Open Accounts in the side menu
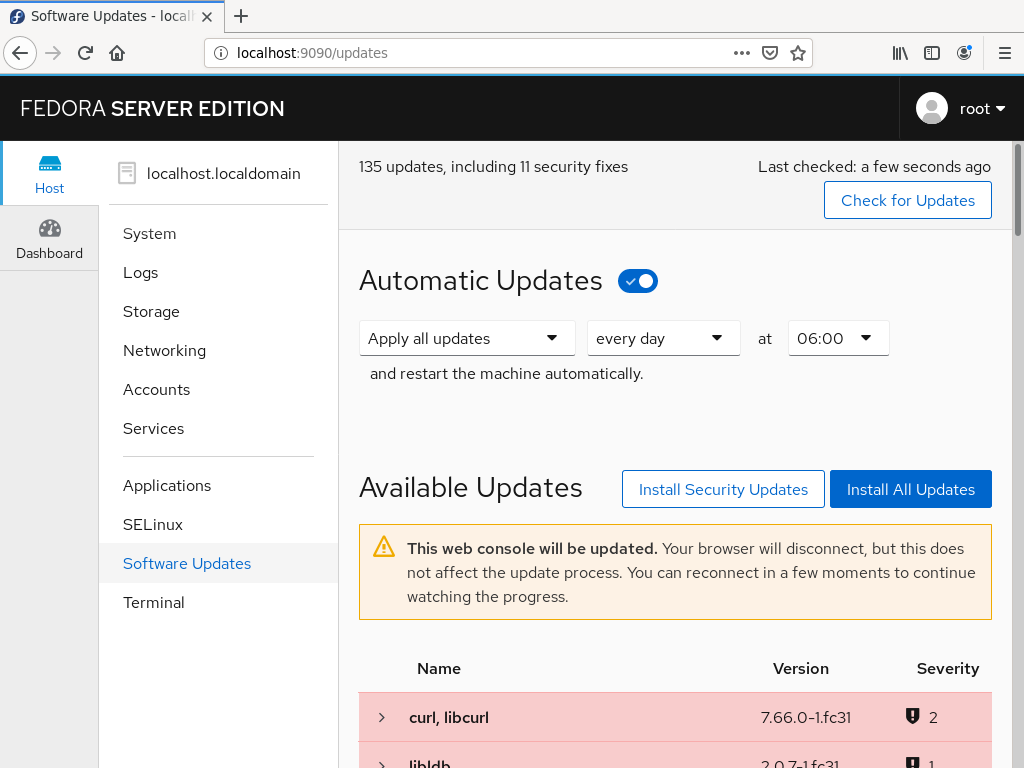Image resolution: width=1024 pixels, height=768 pixels. click(157, 390)
